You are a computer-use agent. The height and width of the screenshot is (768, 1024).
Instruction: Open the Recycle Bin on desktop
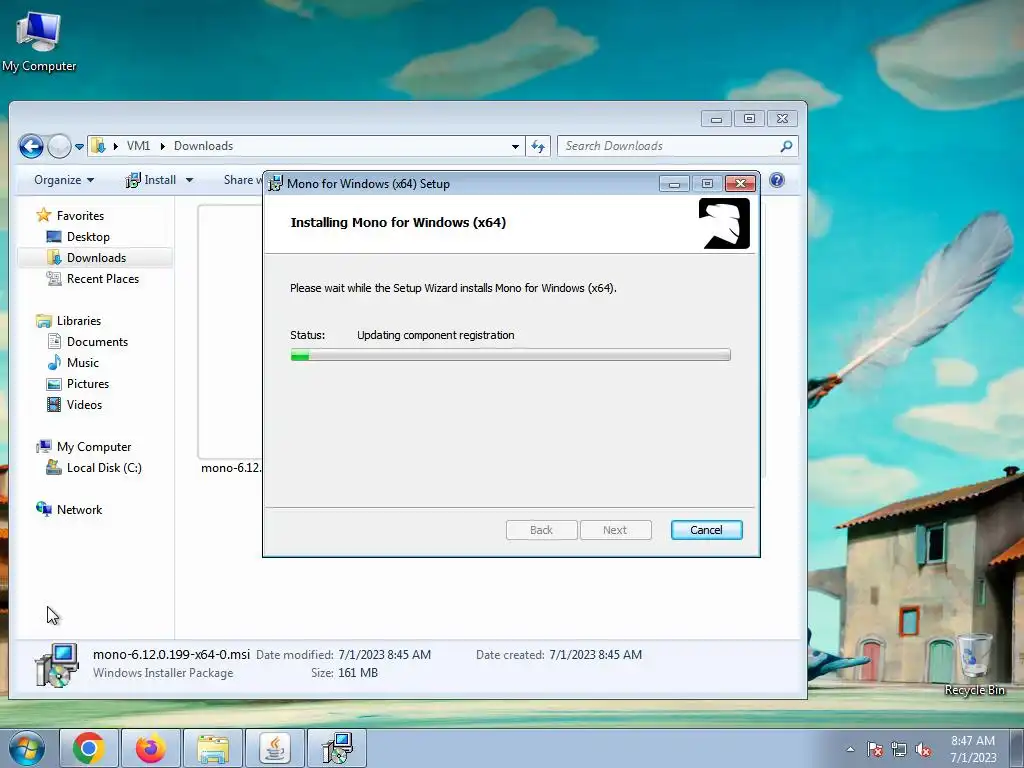point(974,664)
